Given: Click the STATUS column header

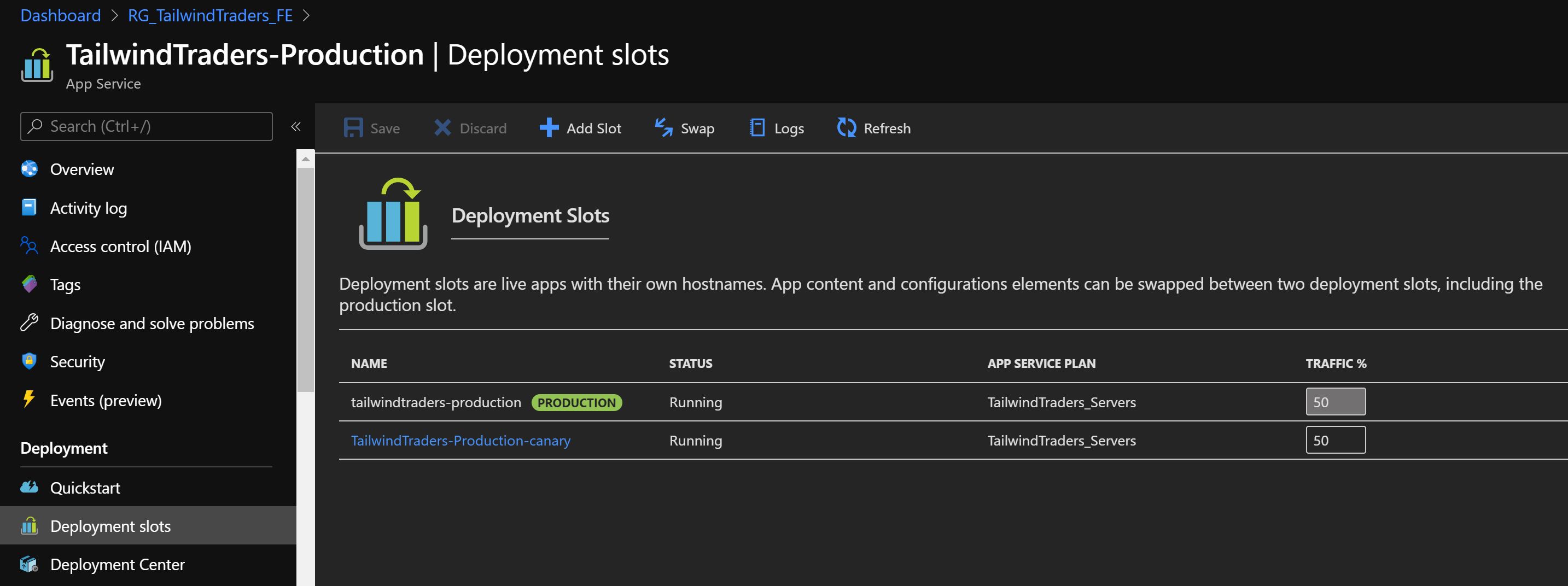Looking at the screenshot, I should 690,364.
